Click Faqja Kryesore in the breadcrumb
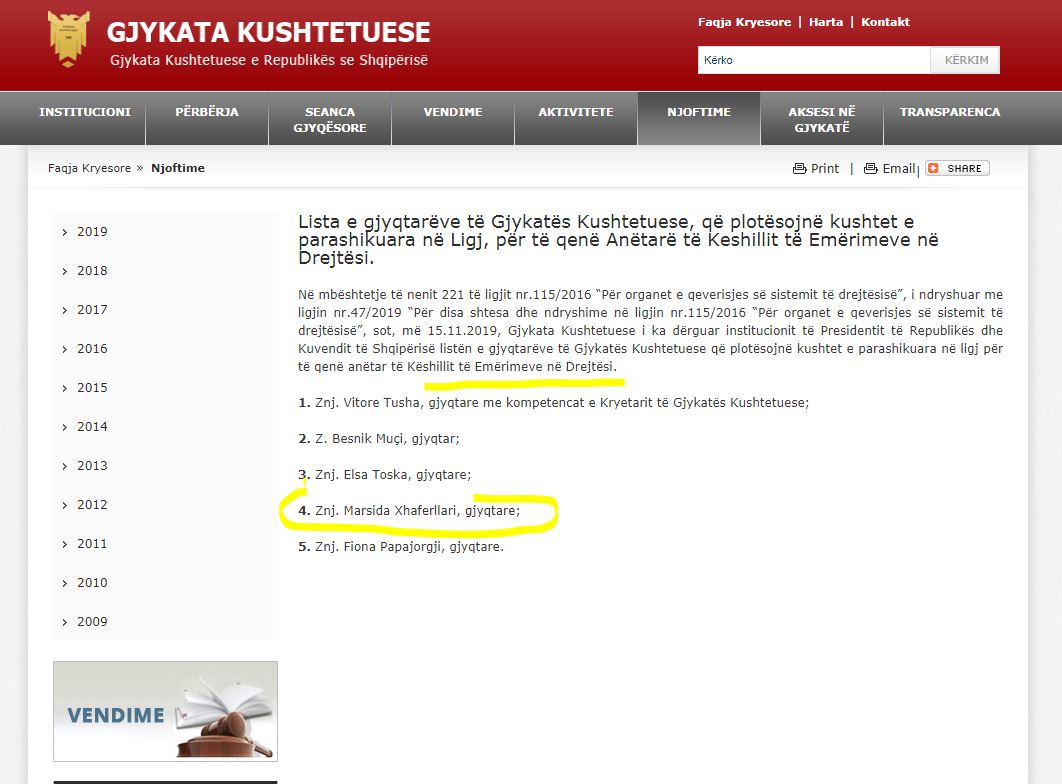Viewport: 1062px width, 784px height. (x=89, y=168)
